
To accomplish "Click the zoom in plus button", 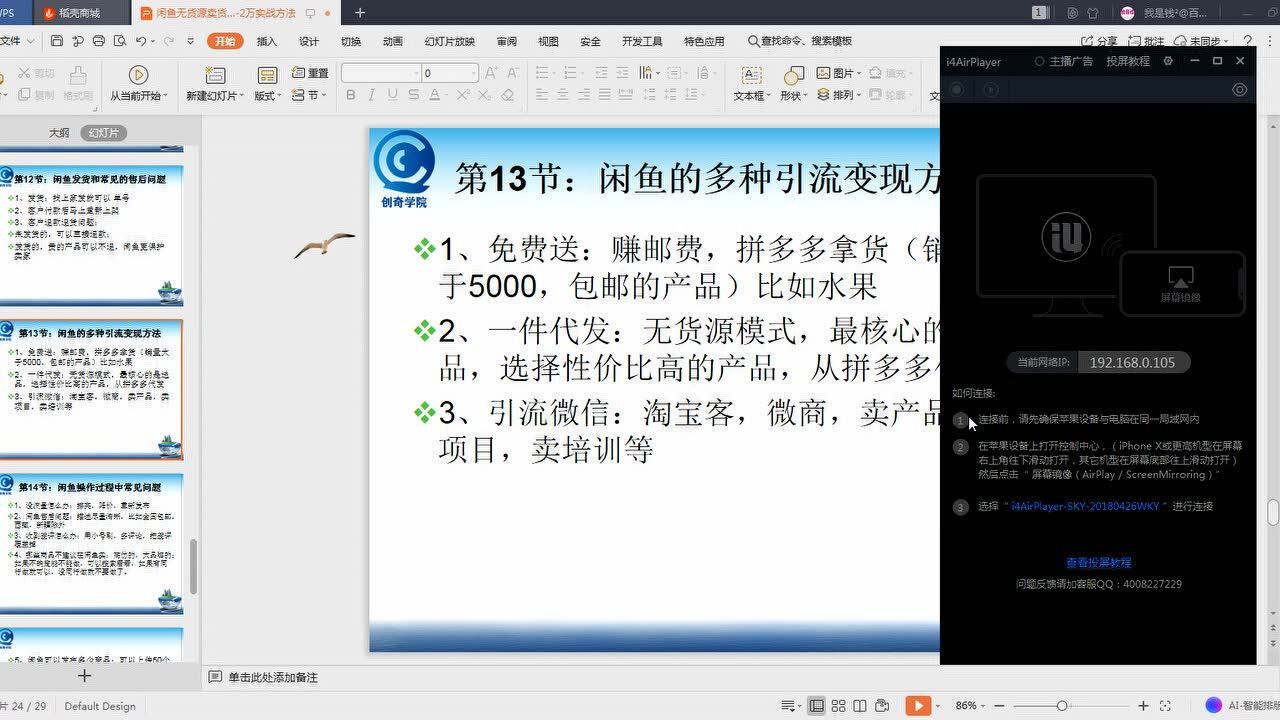I will pos(1143,706).
